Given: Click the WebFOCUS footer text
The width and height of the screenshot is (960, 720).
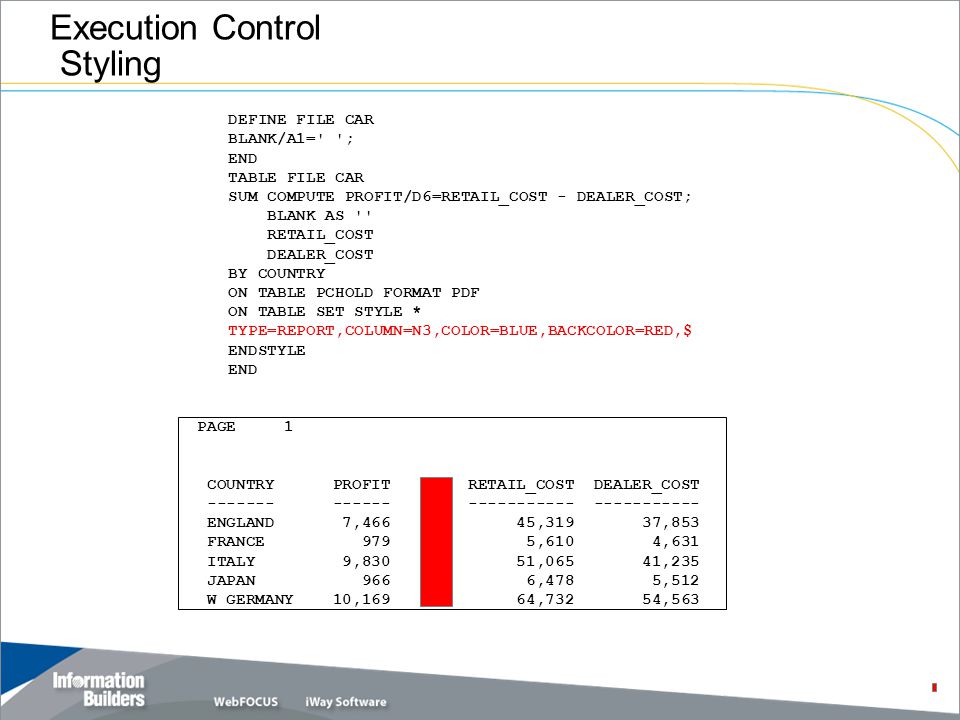Looking at the screenshot, I should point(246,702).
